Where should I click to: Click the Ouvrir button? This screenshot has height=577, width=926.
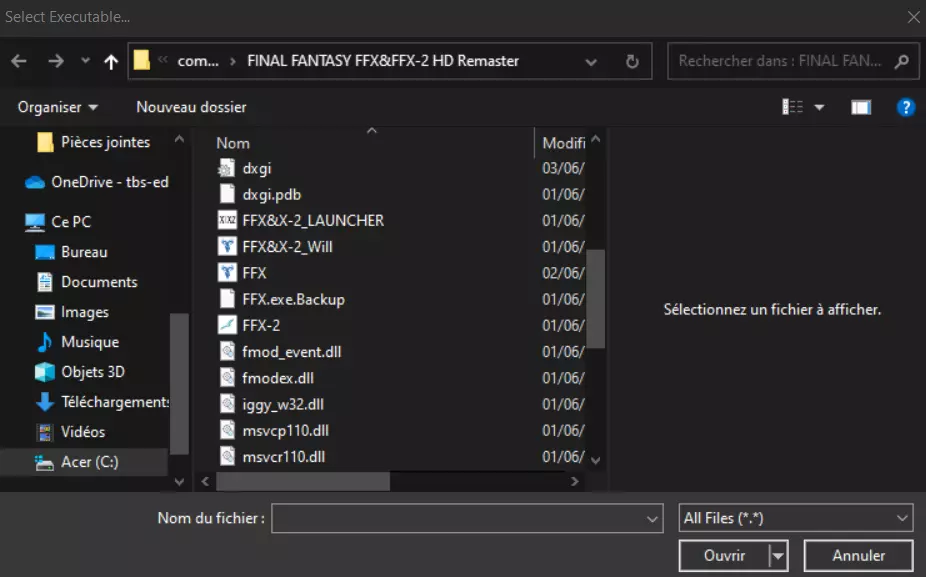click(724, 556)
